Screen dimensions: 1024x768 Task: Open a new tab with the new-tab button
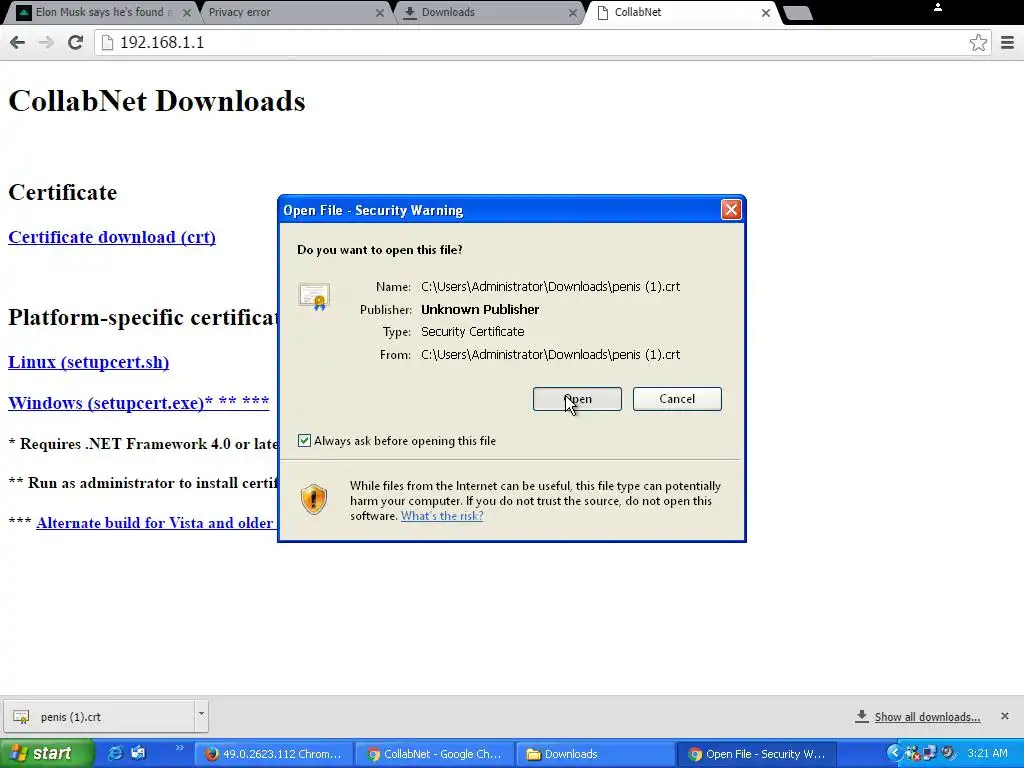coord(797,13)
